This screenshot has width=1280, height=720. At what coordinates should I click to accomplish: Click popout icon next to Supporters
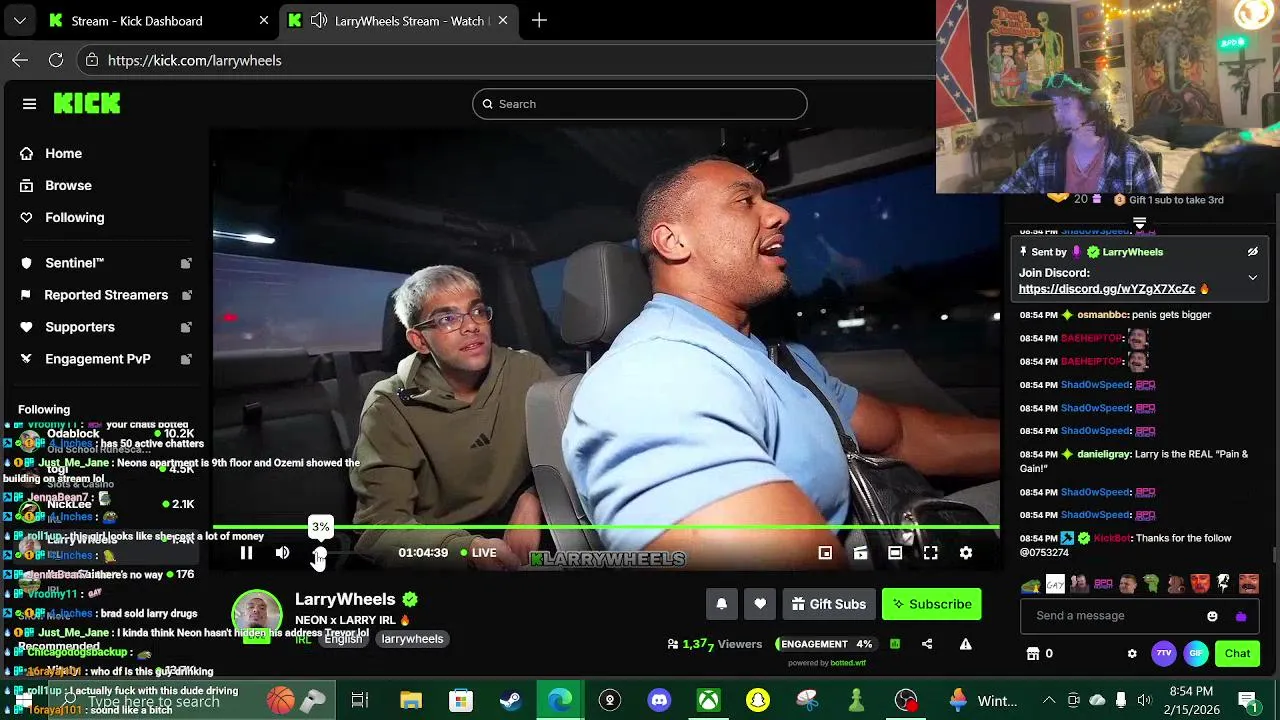pyautogui.click(x=186, y=327)
